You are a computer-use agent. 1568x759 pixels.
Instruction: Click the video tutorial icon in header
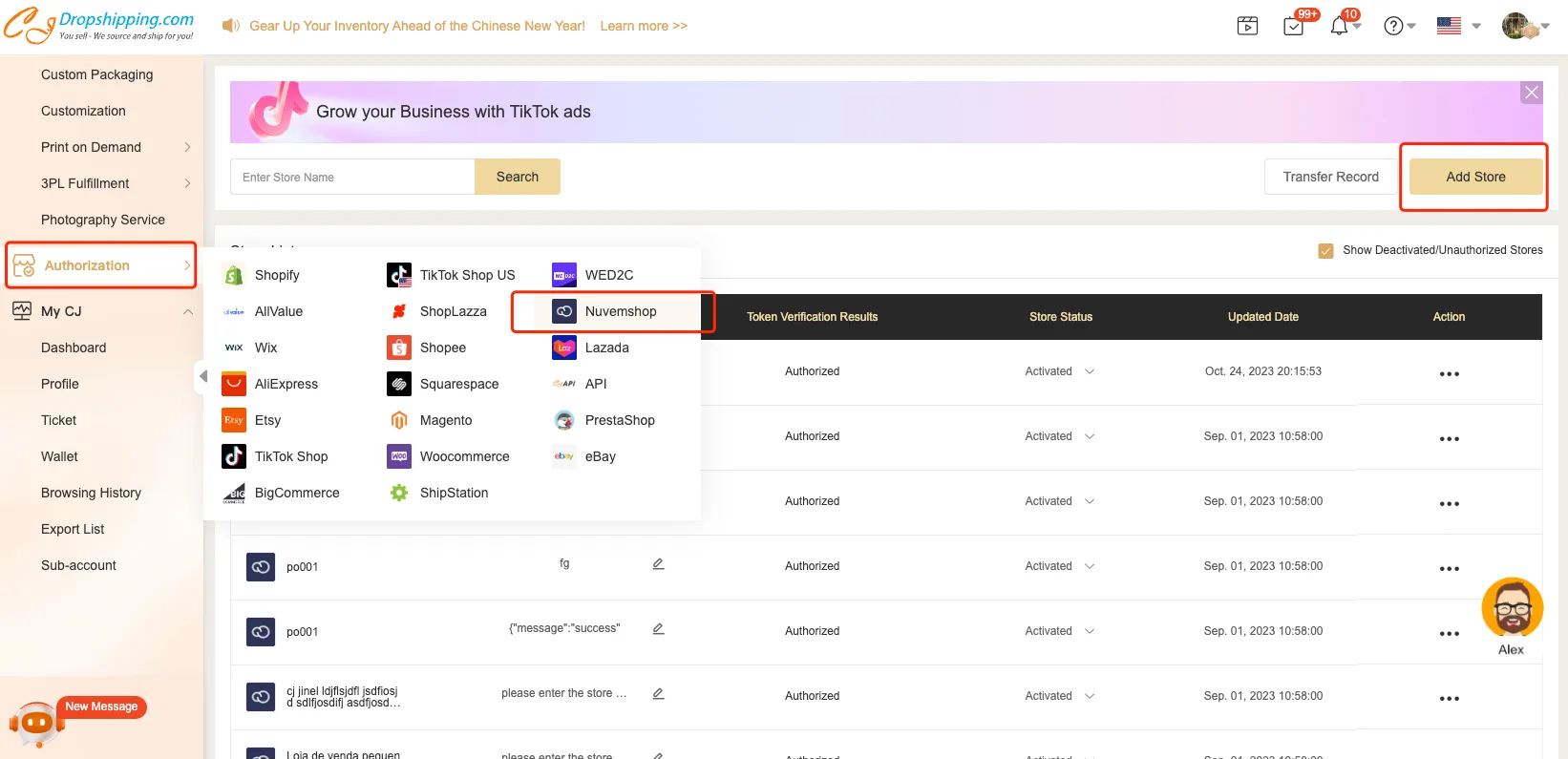click(1247, 26)
